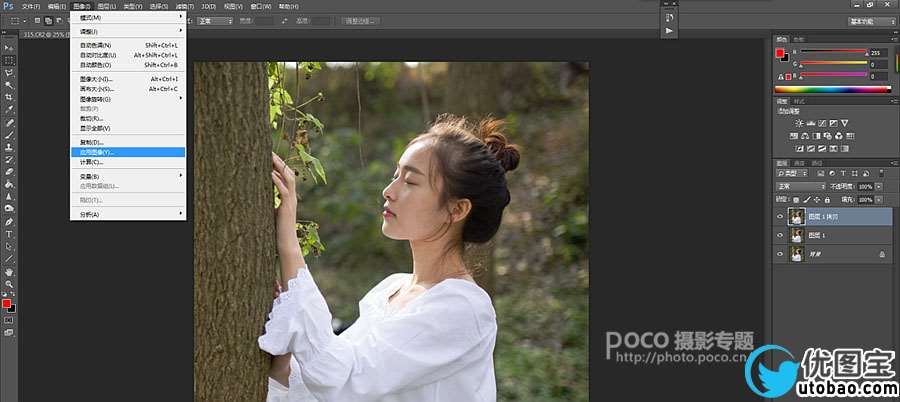
Task: Add a Vibrance adjustment layer
Action: (844, 123)
